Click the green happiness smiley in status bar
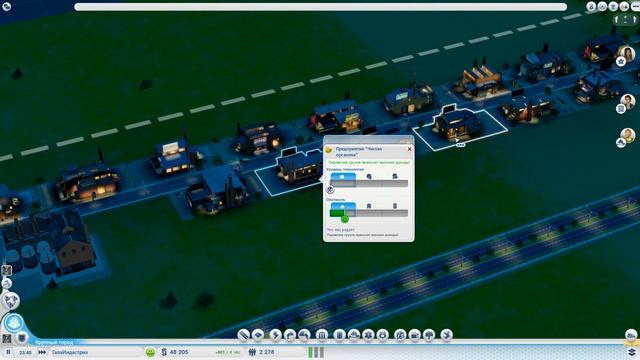Image resolution: width=640 pixels, height=360 pixels. pyautogui.click(x=150, y=352)
